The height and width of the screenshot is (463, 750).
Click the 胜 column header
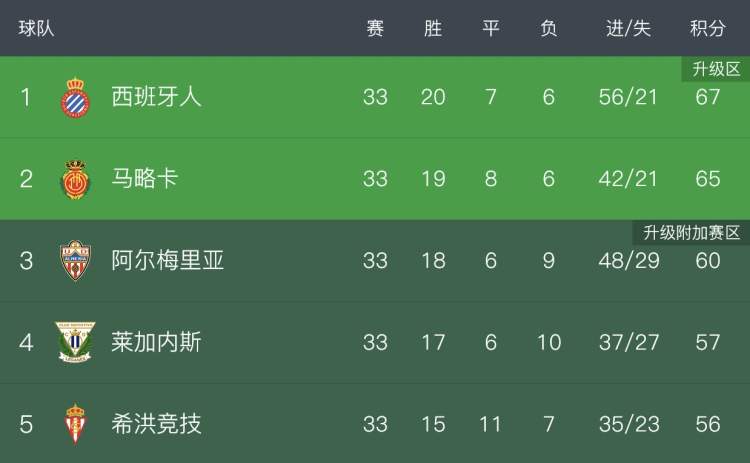click(x=433, y=28)
